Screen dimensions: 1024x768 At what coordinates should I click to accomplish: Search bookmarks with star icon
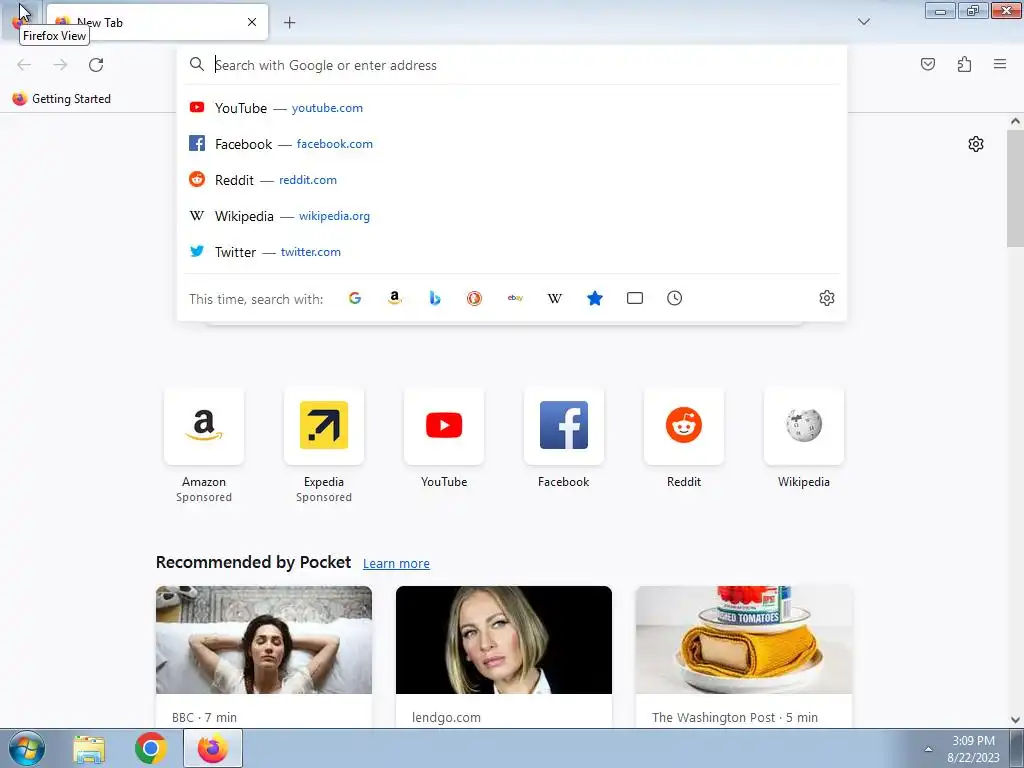point(595,298)
